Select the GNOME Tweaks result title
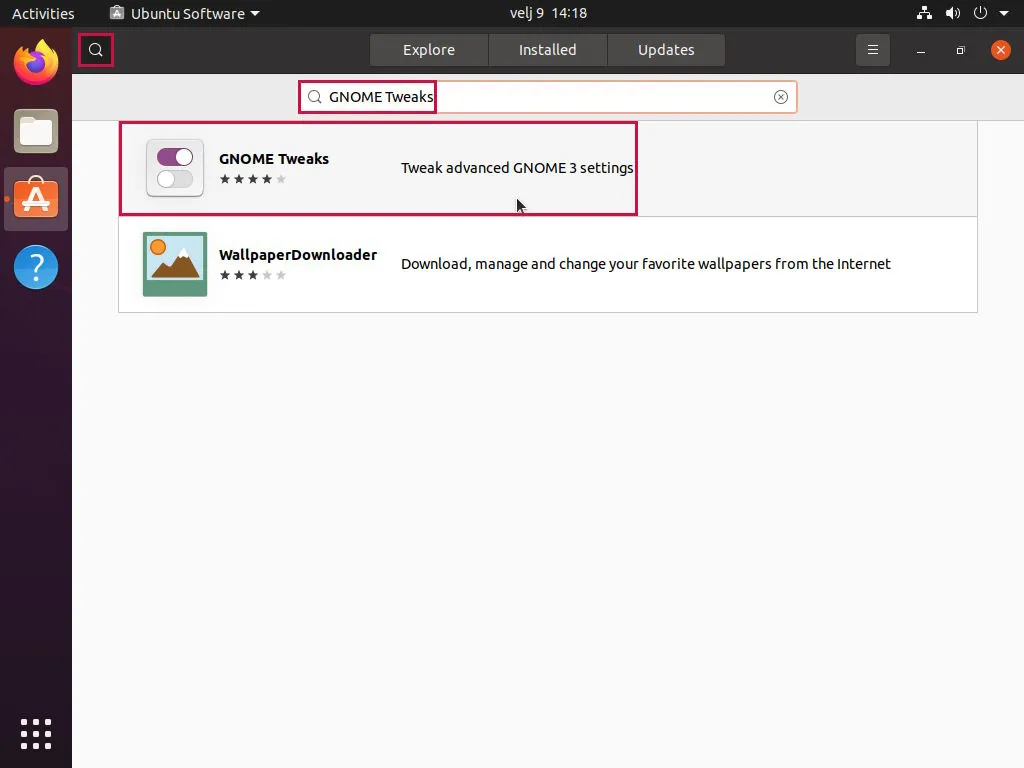Viewport: 1024px width, 768px height. click(x=274, y=159)
